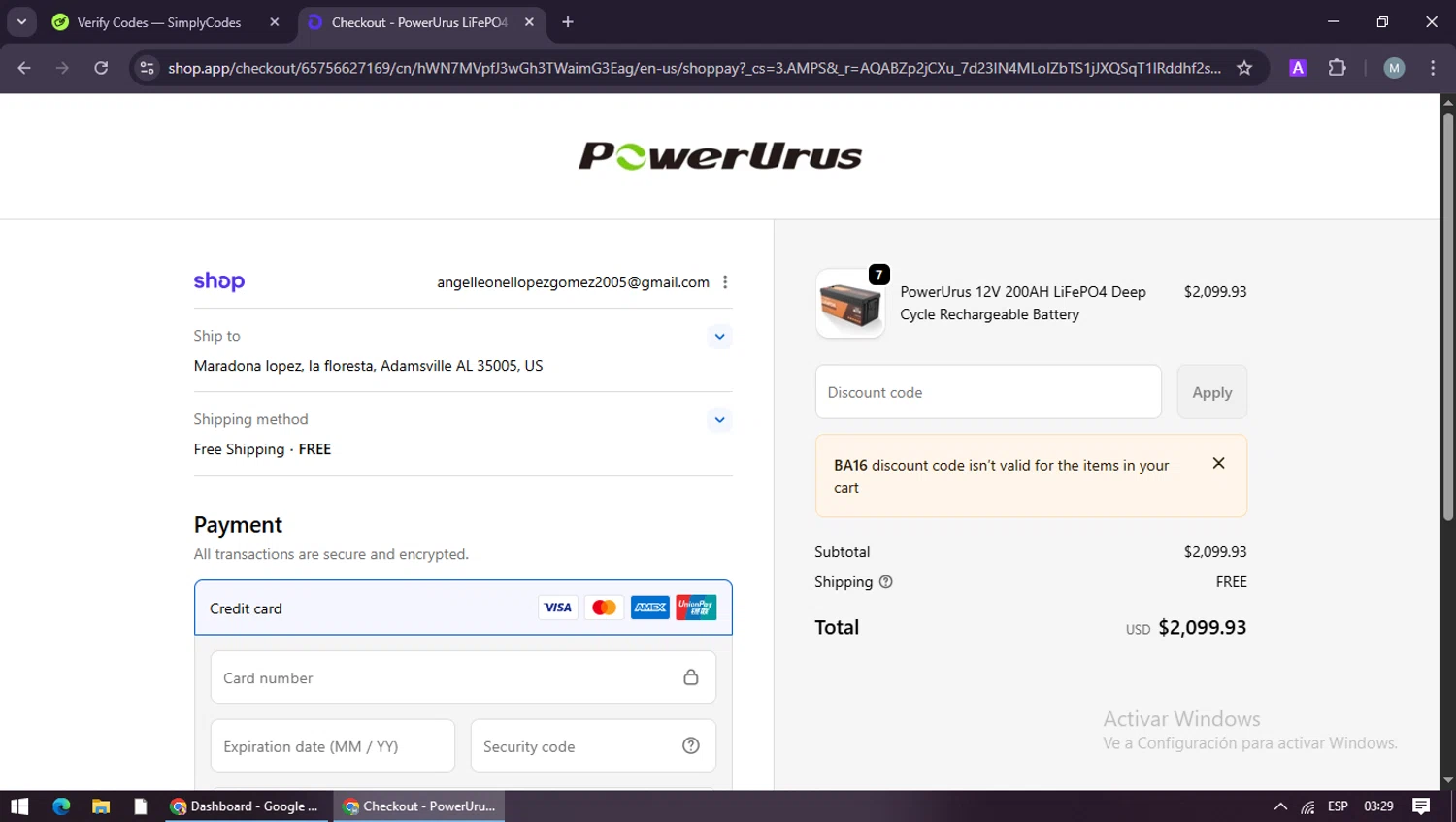Open the Extensions puzzle icon
This screenshot has height=822, width=1456.
(1338, 68)
